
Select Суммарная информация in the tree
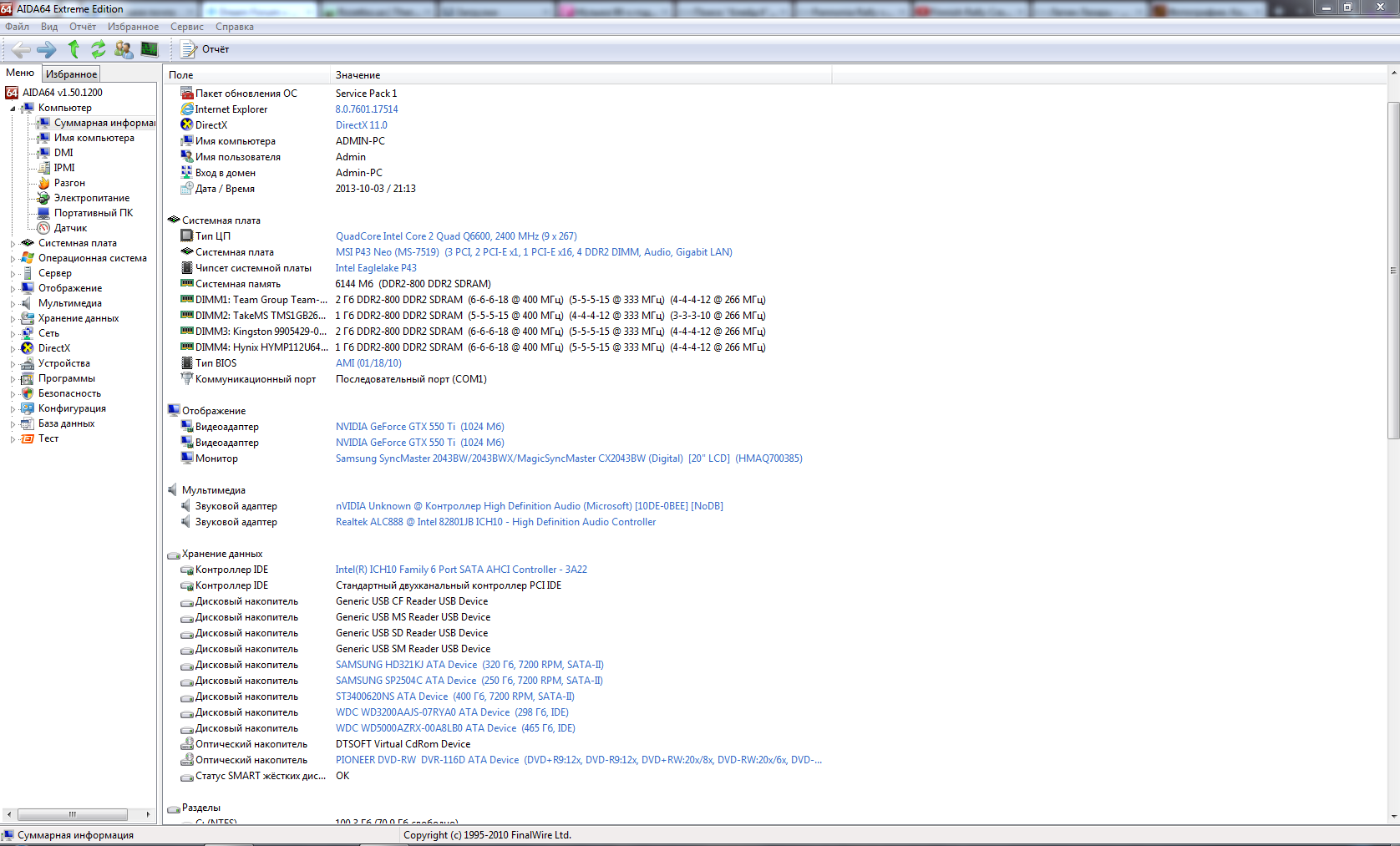(x=104, y=123)
